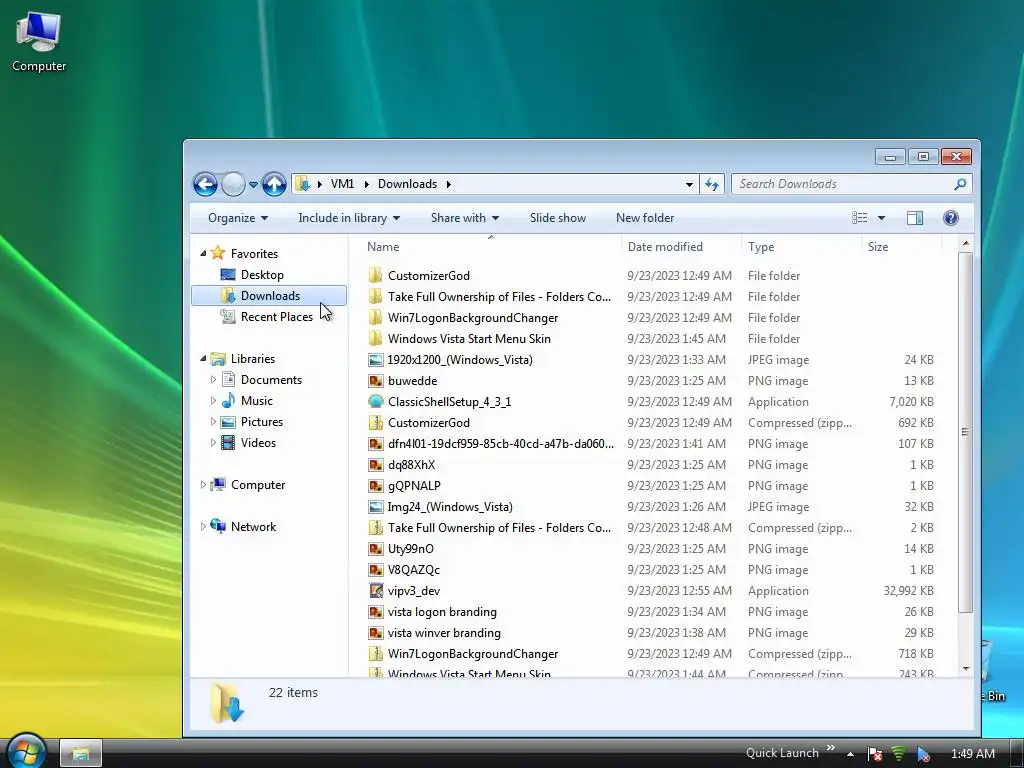Toggle the preview pane button
The width and height of the screenshot is (1024, 768).
(915, 218)
